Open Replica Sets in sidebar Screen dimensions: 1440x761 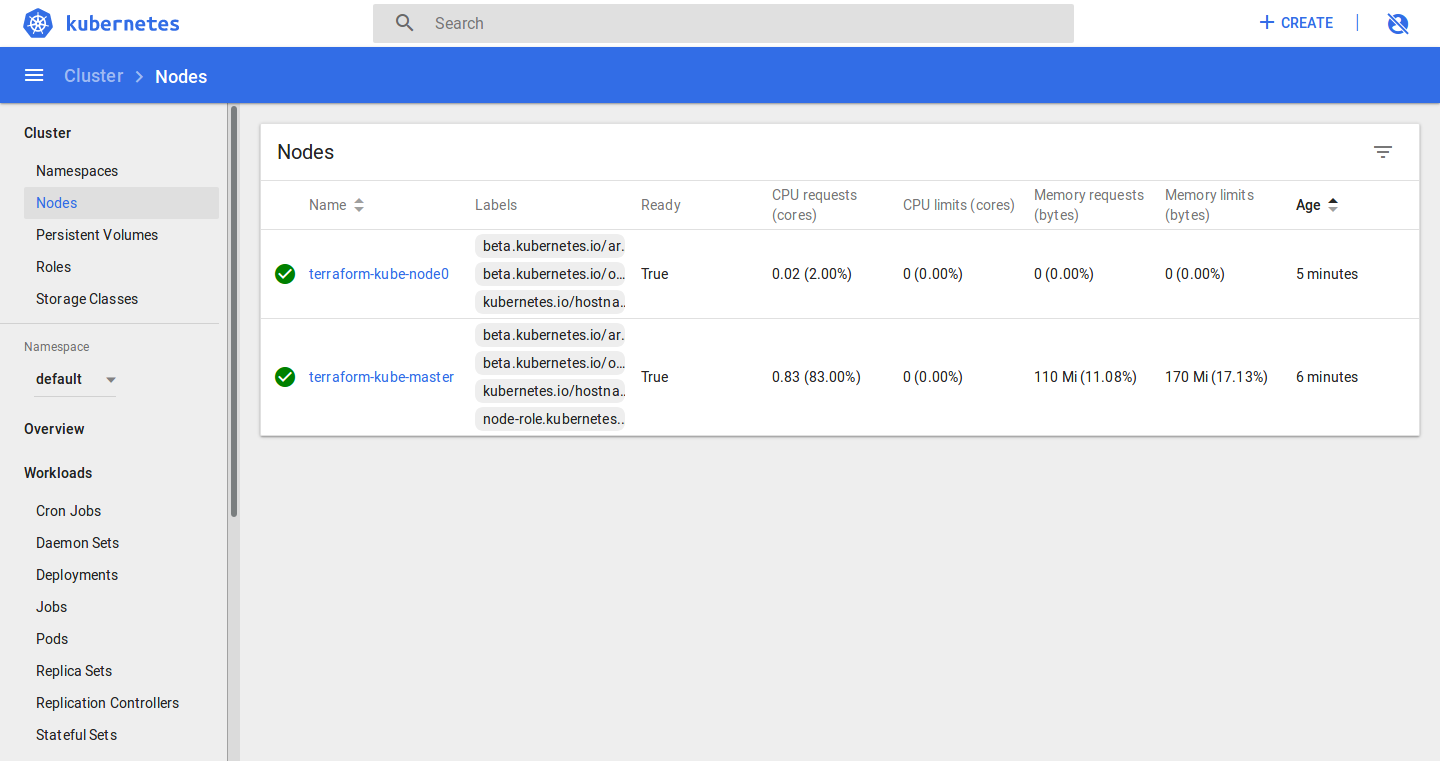(74, 671)
